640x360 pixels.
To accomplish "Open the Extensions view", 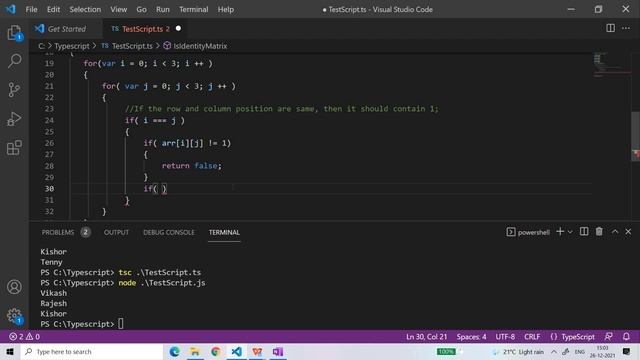I will (14, 148).
